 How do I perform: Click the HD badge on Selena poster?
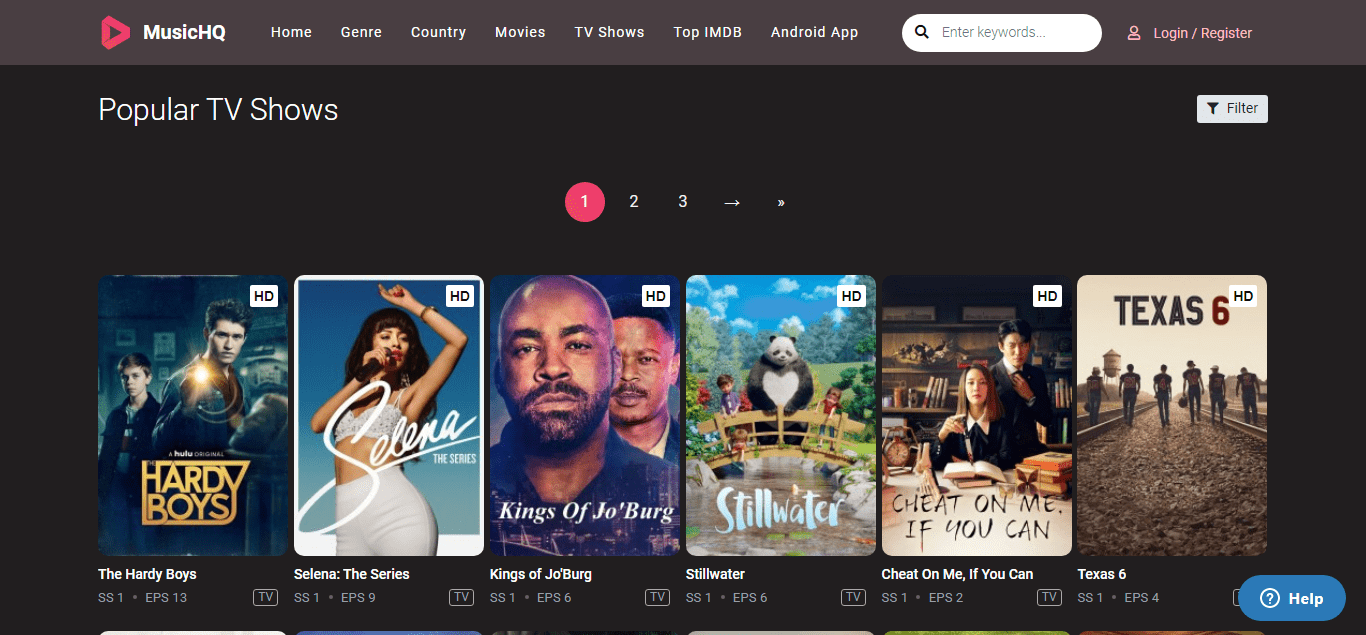tap(459, 296)
